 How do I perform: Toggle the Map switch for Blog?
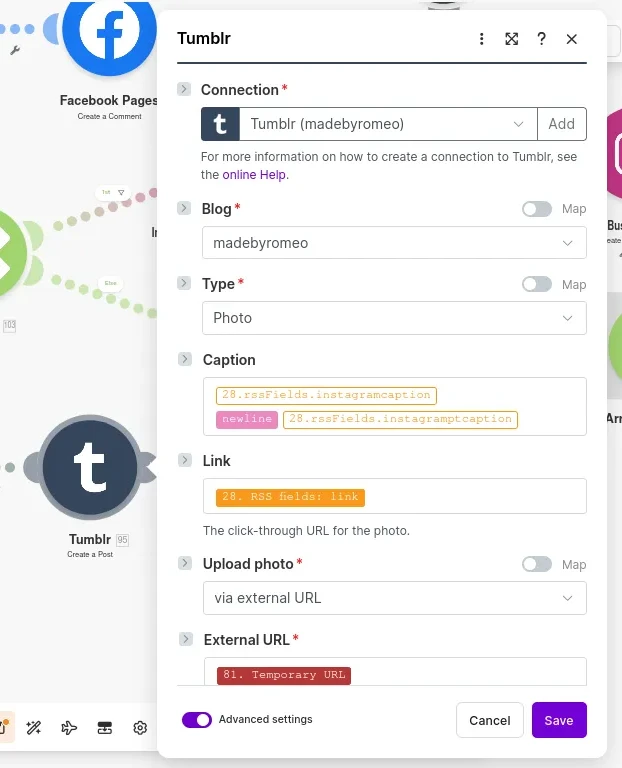[537, 209]
